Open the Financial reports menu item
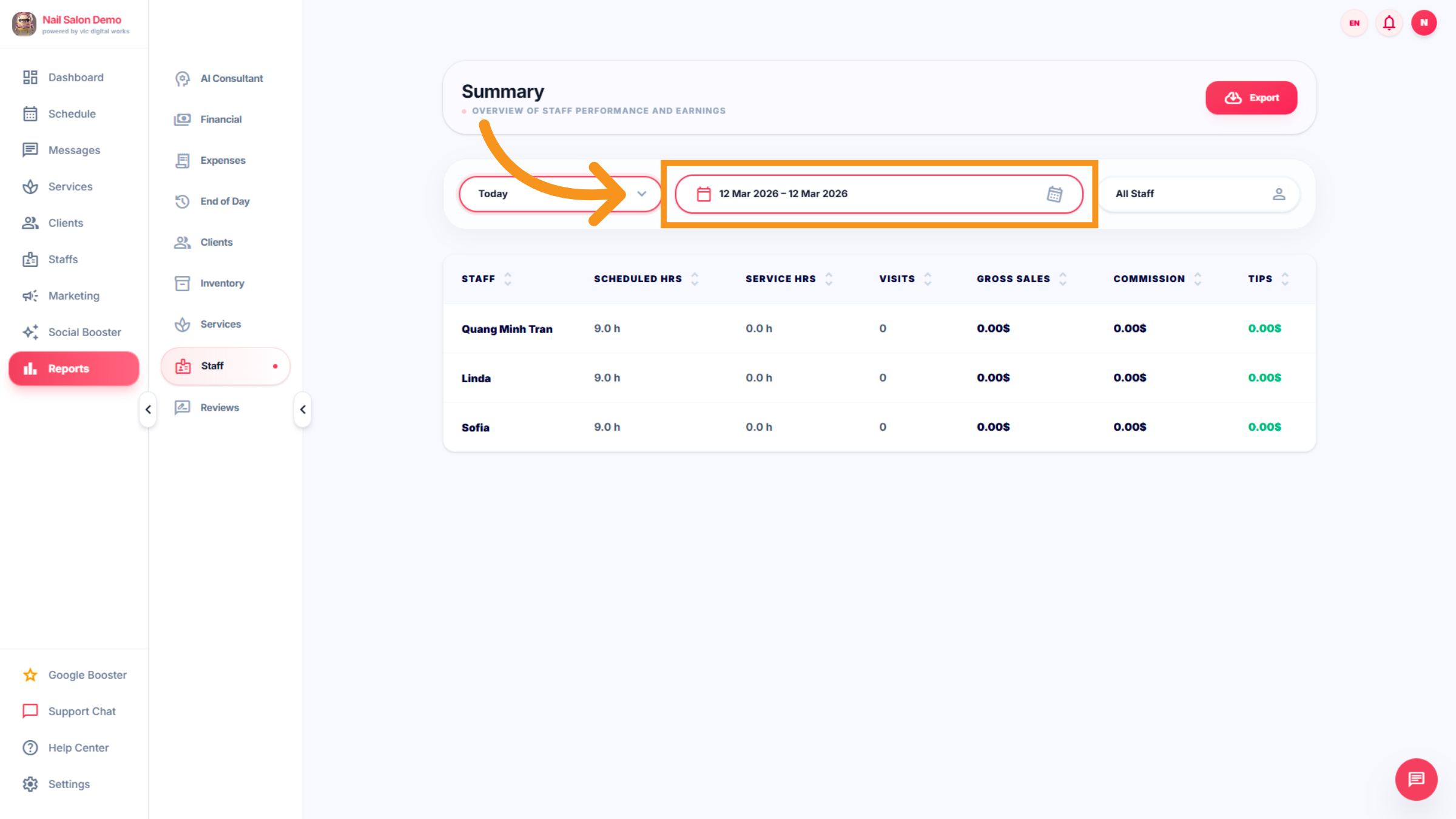The height and width of the screenshot is (819, 1456). [221, 120]
